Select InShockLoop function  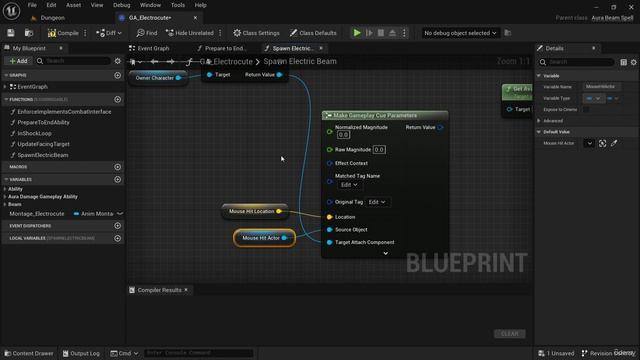[x=34, y=133]
